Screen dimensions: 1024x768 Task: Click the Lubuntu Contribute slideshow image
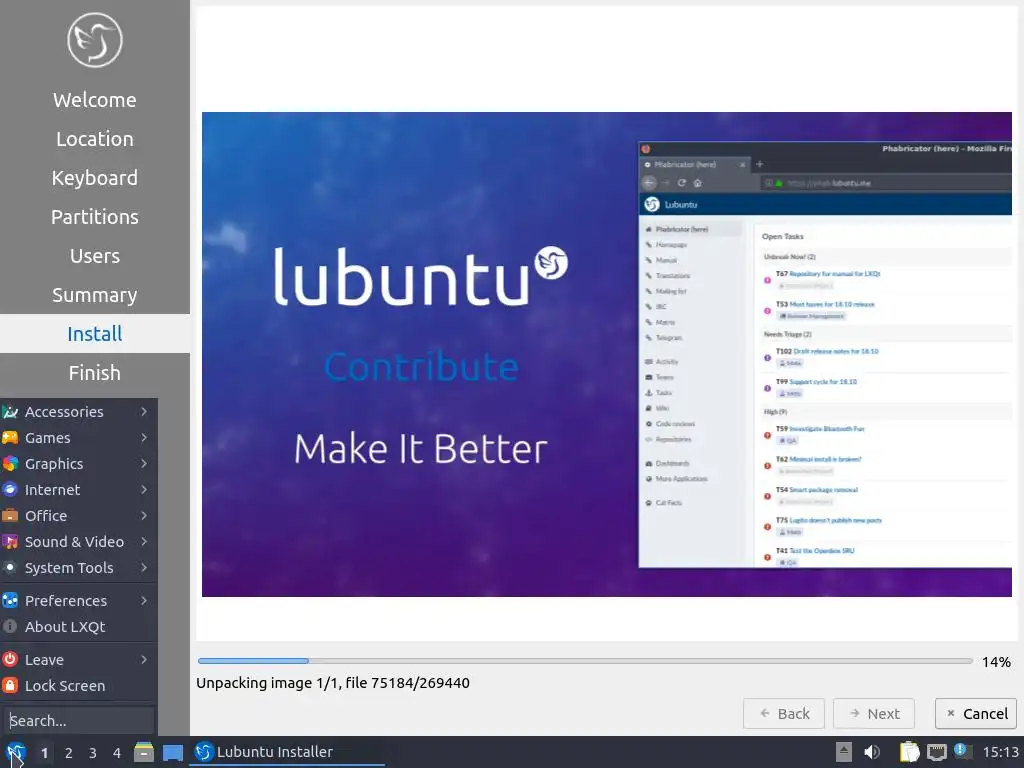tap(607, 354)
